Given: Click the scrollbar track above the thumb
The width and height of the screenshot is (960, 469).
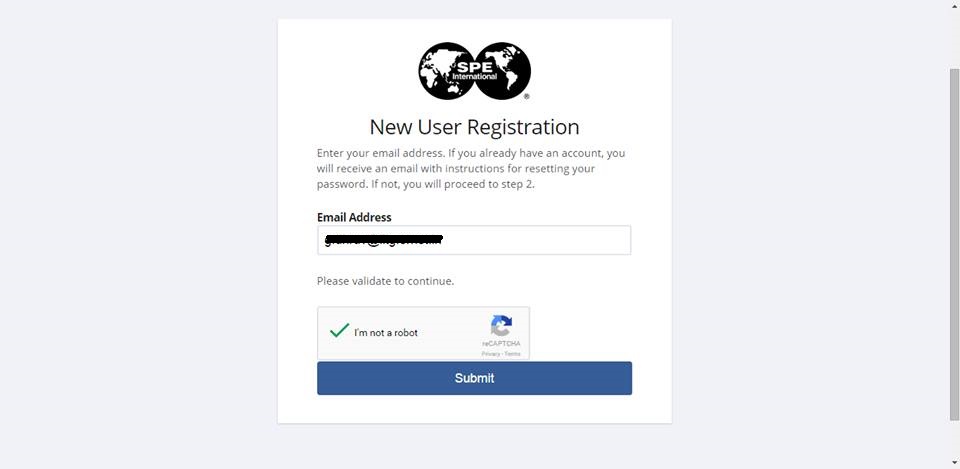Looking at the screenshot, I should [x=953, y=40].
